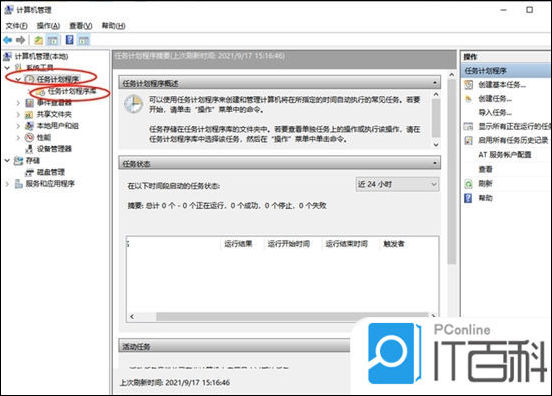This screenshot has height=396, width=552.
Task: Collapse the 系统工具 node chevron
Action: (x=7, y=67)
